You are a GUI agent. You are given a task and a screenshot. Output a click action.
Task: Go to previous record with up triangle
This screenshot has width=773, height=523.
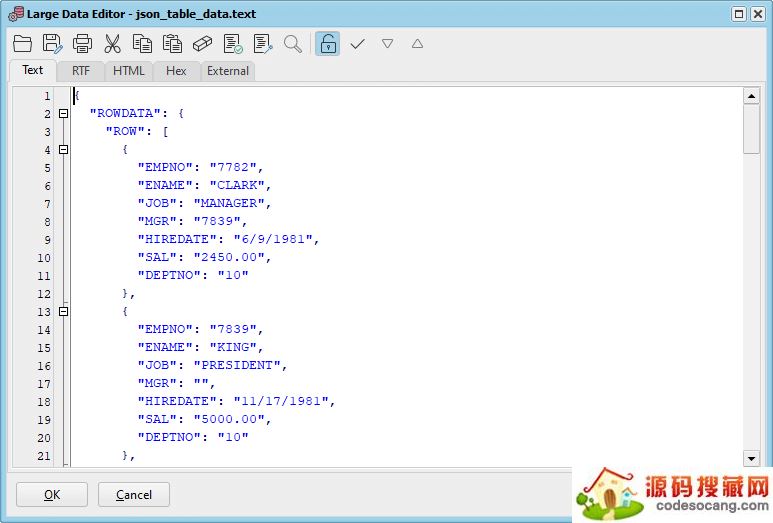click(417, 44)
